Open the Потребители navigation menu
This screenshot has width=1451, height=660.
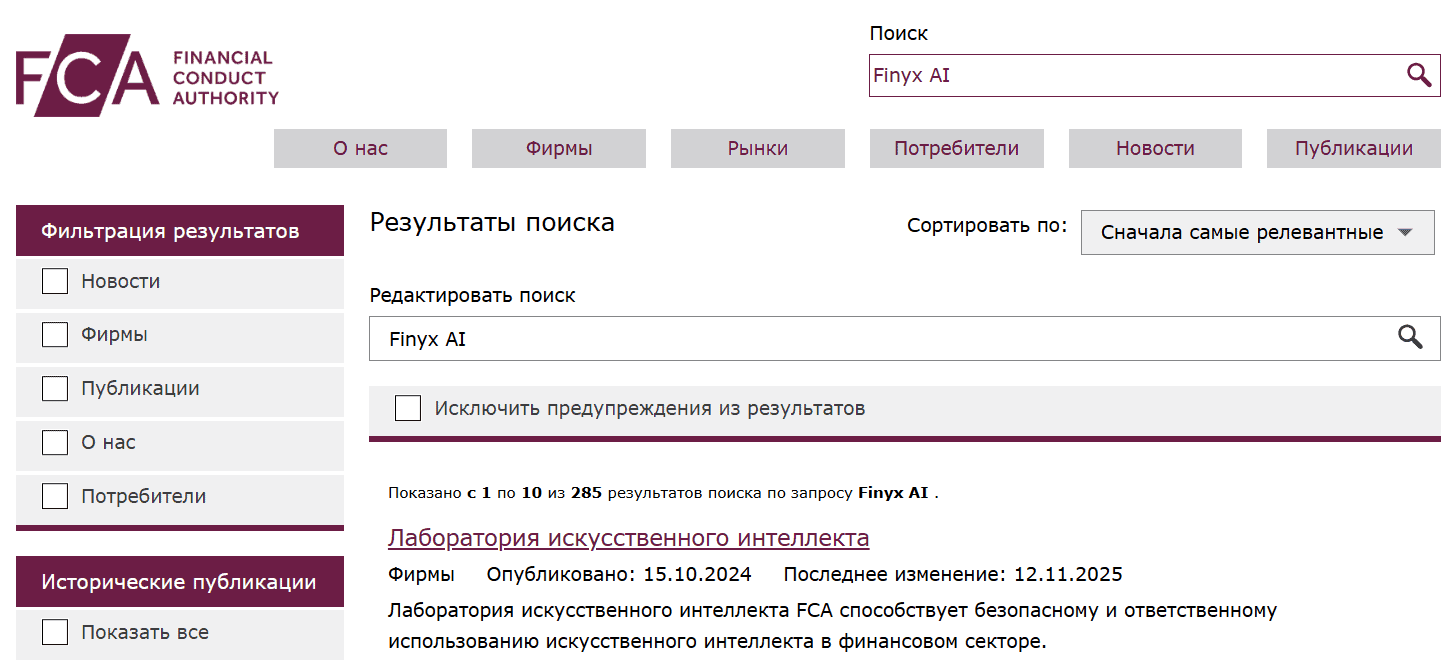click(956, 149)
